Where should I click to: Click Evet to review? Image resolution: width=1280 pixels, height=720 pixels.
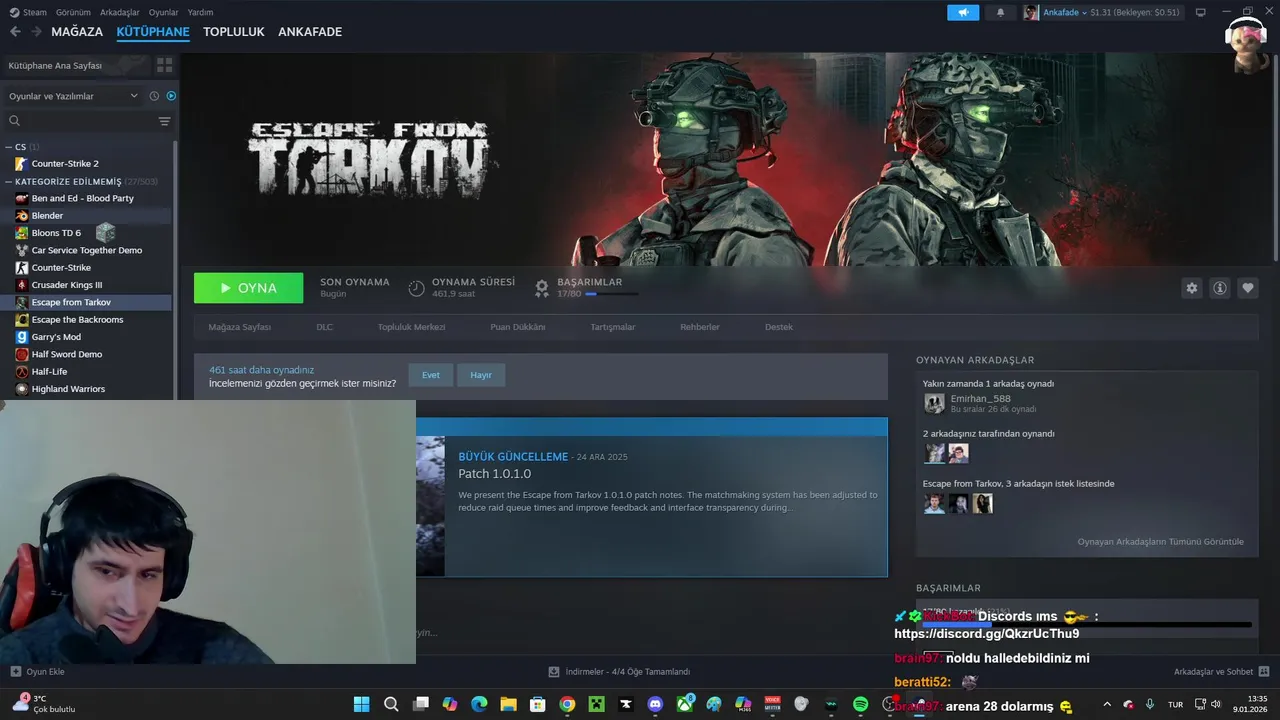pos(430,375)
